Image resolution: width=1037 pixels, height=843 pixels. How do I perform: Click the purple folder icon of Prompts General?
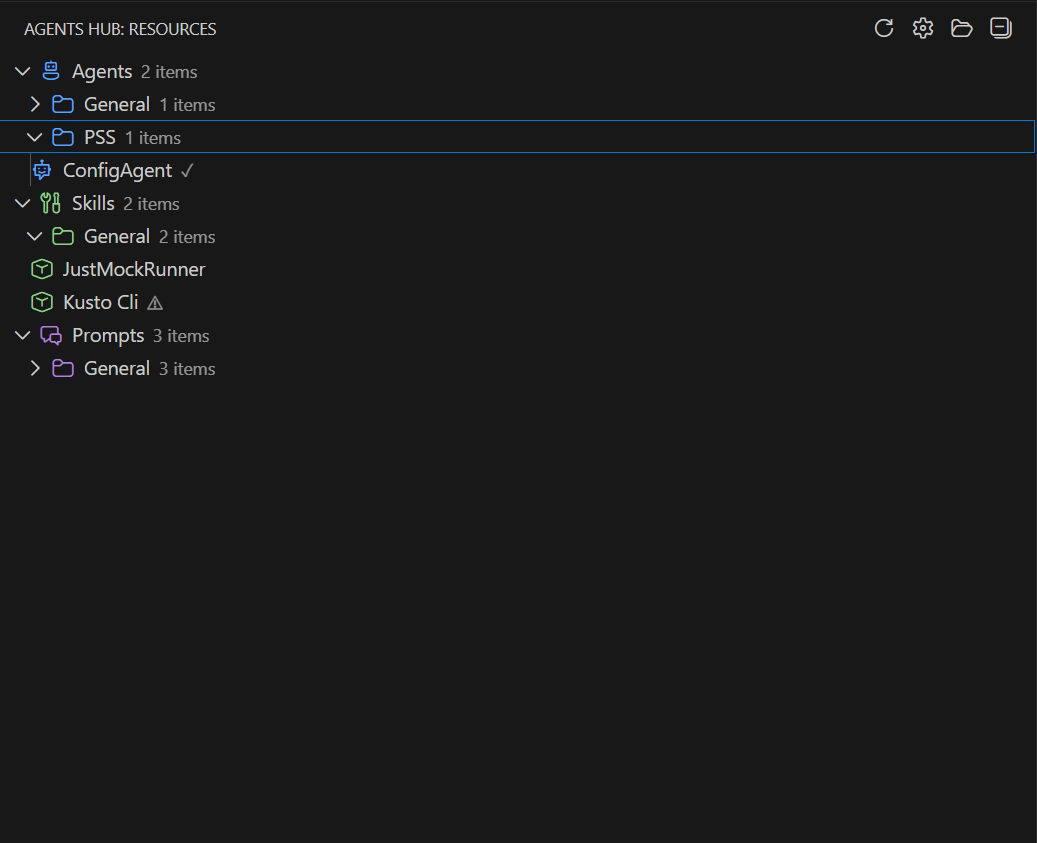click(63, 368)
